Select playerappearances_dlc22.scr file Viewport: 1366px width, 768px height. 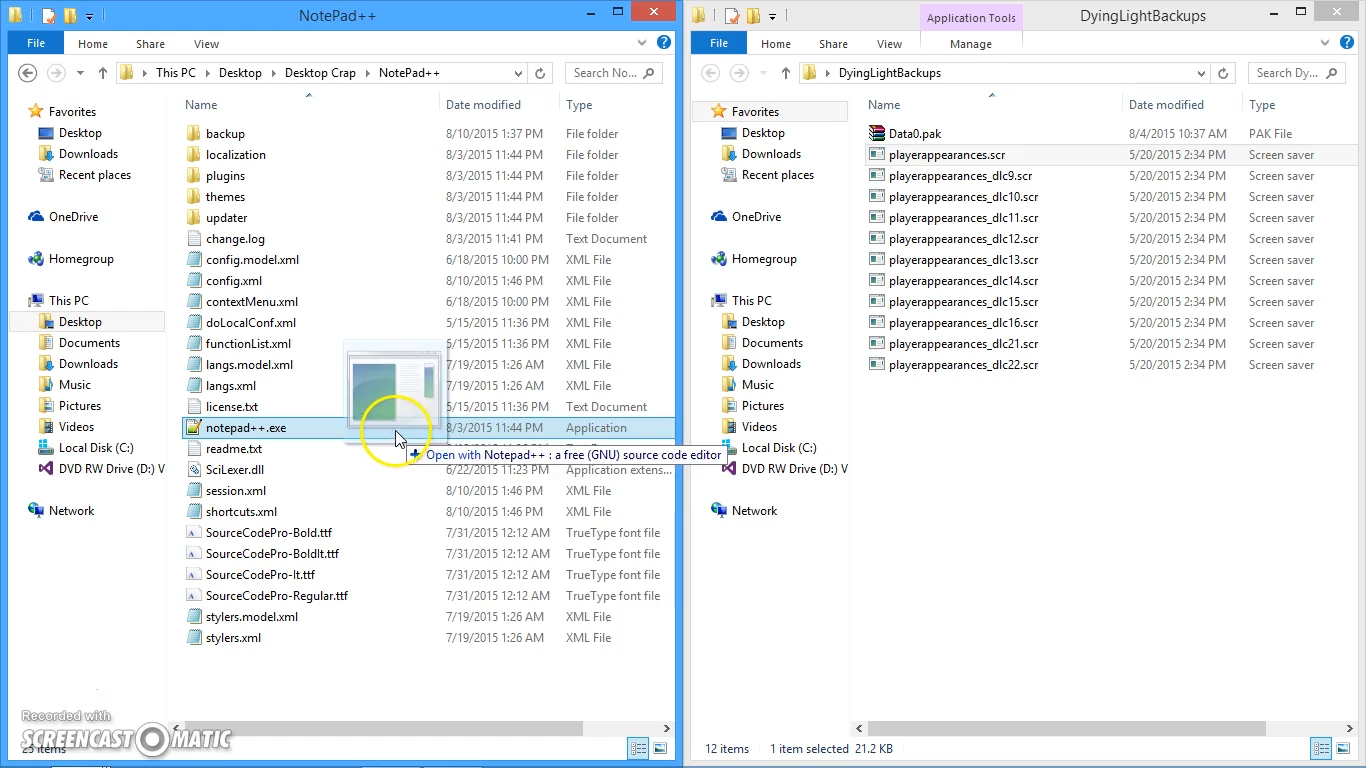963,365
